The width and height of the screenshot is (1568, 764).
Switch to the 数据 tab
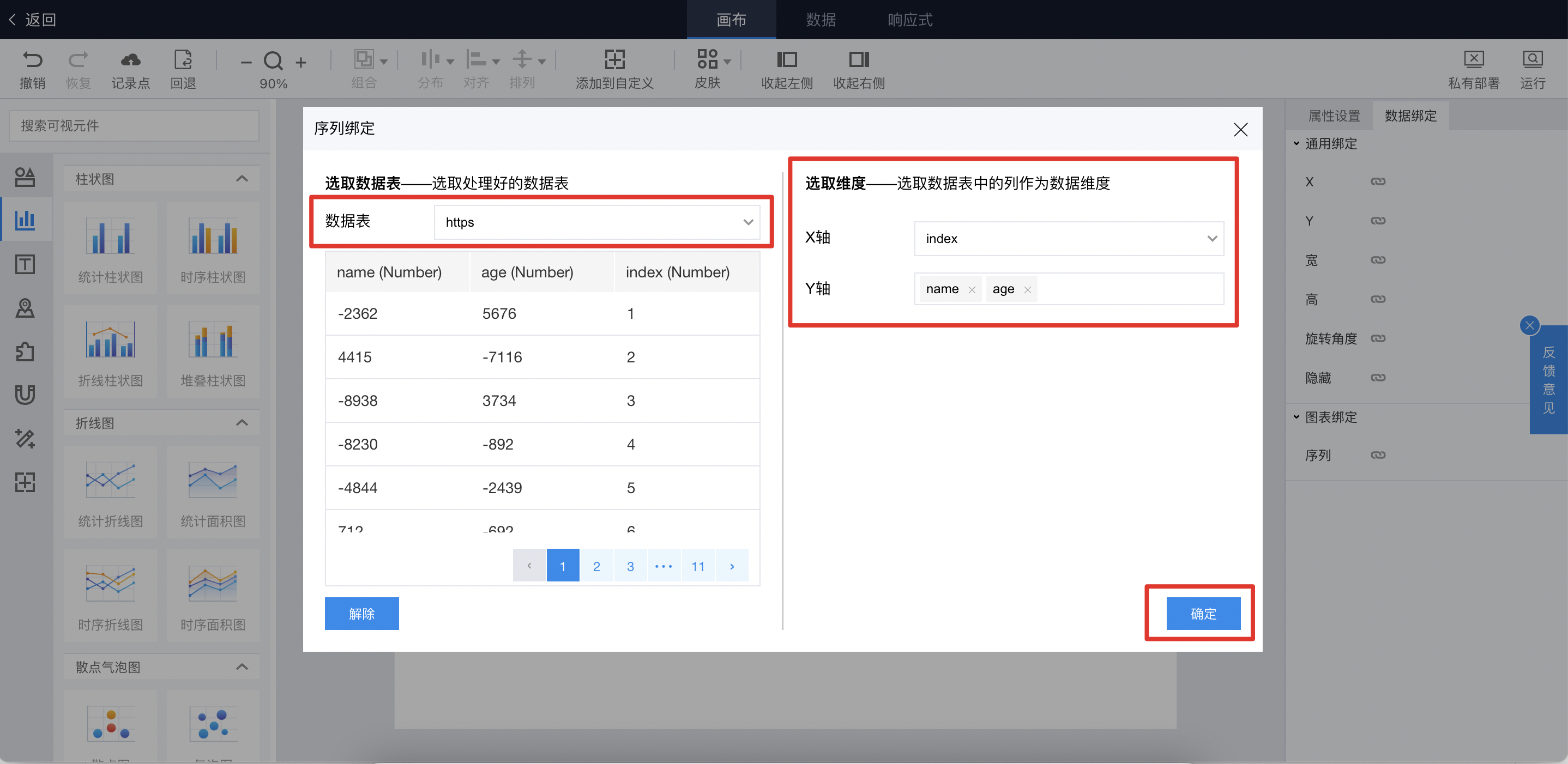pos(821,20)
